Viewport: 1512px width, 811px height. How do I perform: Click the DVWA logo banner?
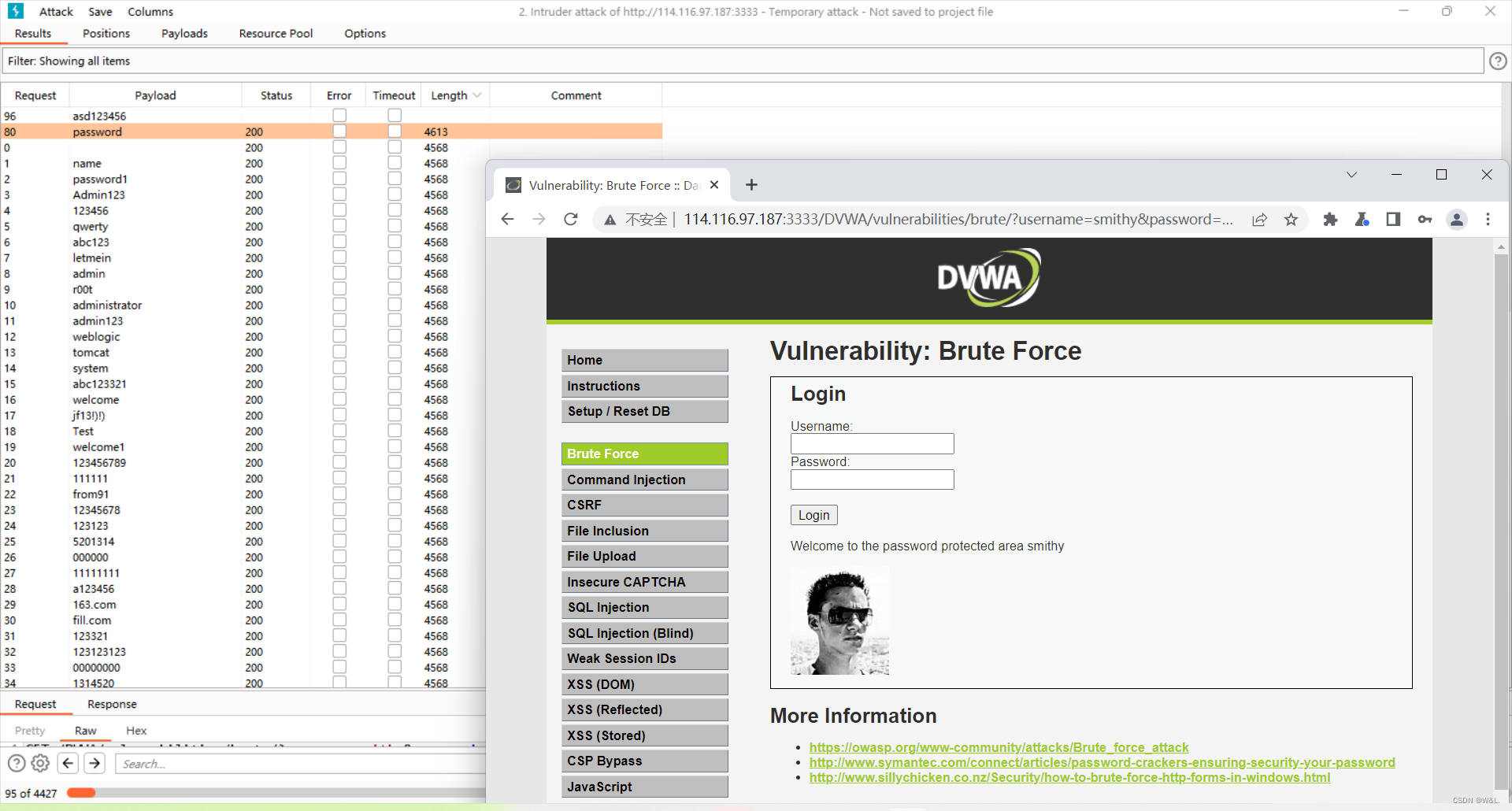(988, 278)
